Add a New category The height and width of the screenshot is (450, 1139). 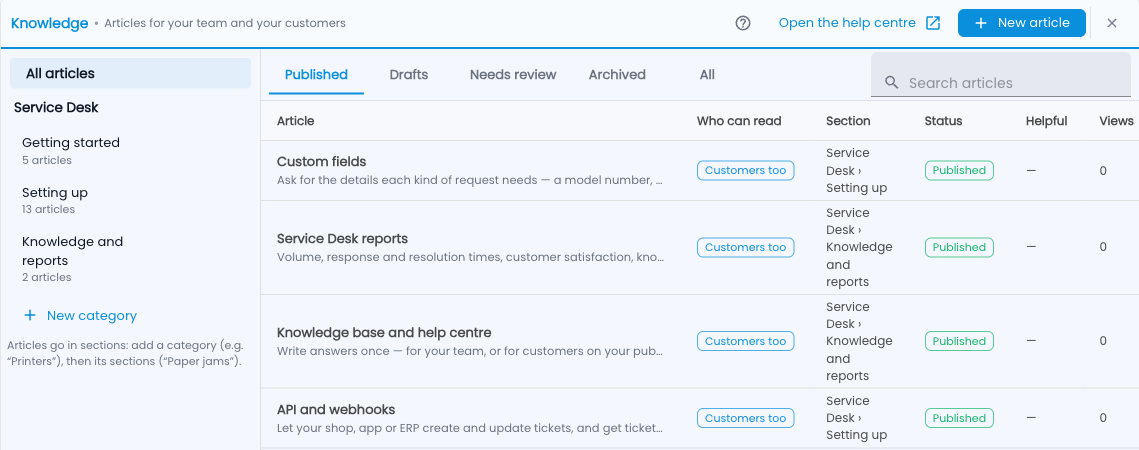pyautogui.click(x=80, y=316)
